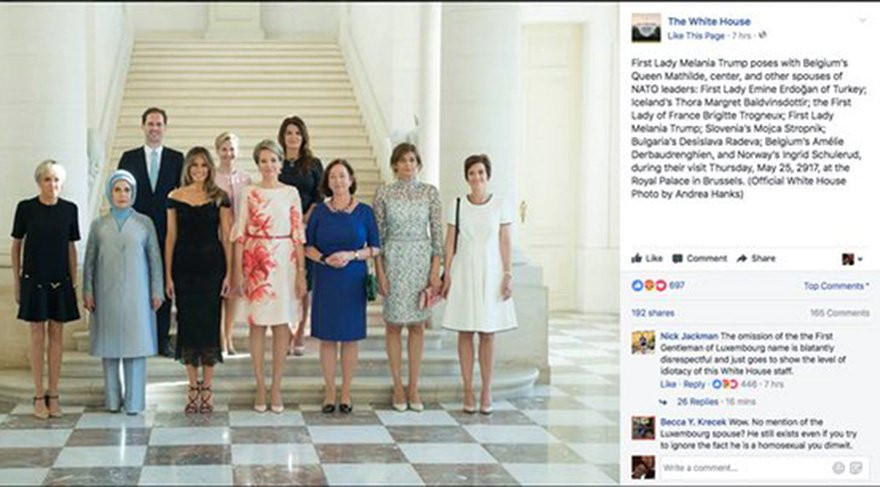
Task: Click the Share arrow icon
Action: click(742, 258)
